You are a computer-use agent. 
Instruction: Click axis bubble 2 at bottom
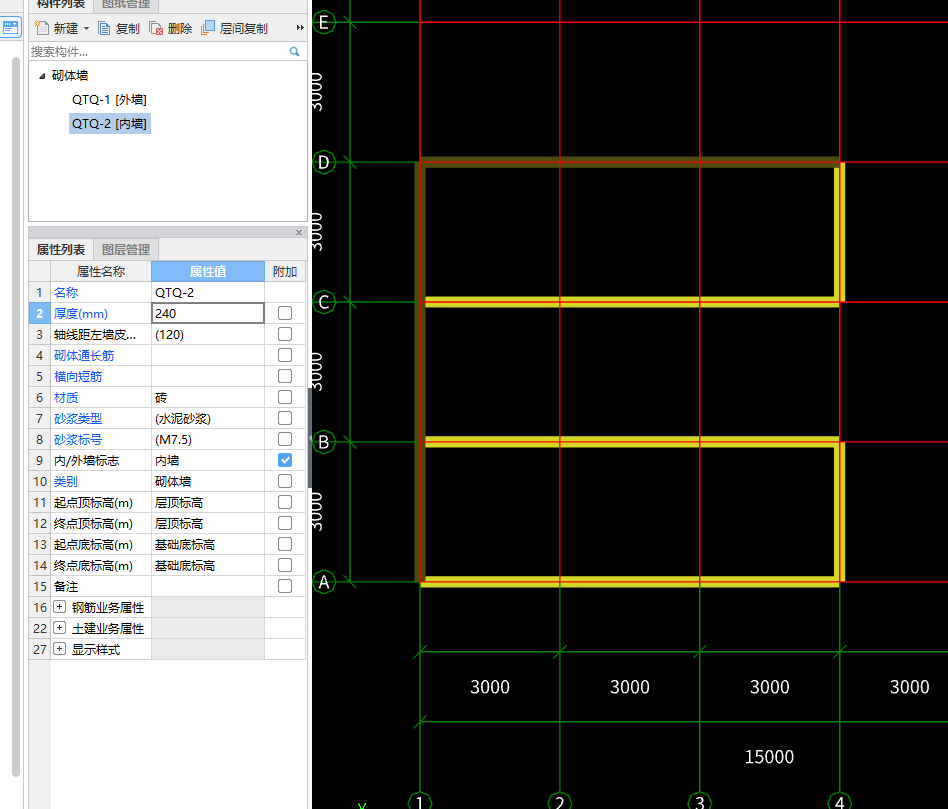560,801
